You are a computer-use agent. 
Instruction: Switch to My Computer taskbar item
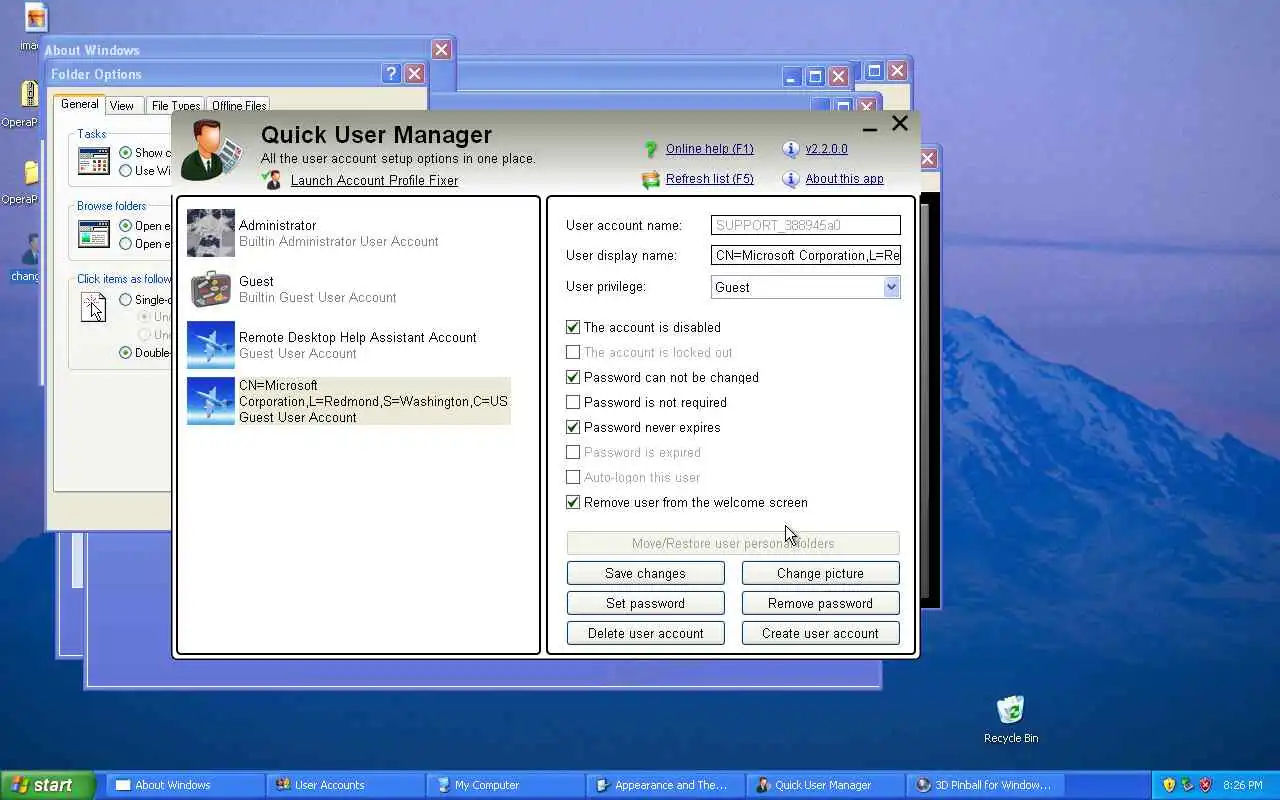point(504,785)
